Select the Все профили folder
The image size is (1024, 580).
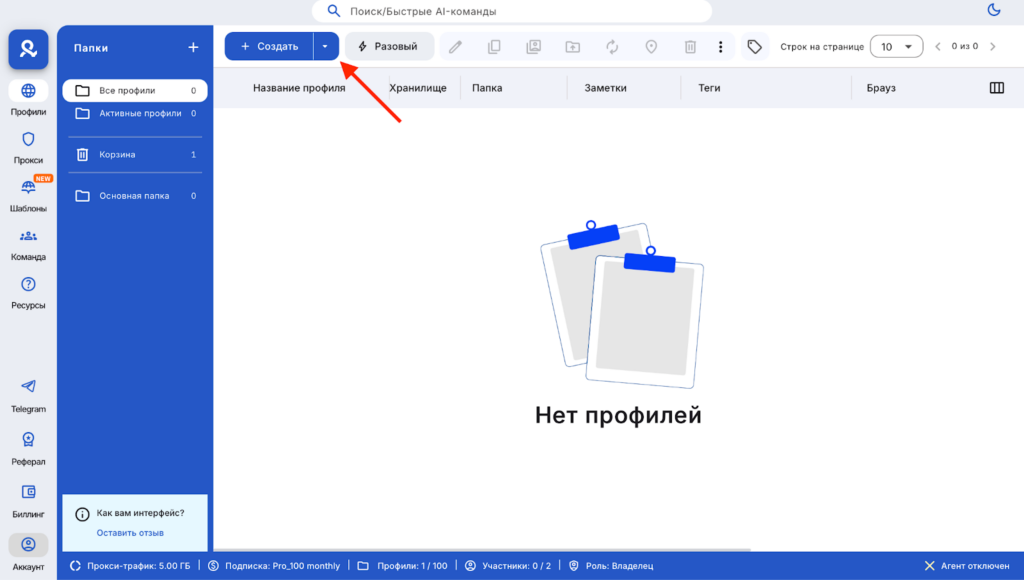click(135, 91)
